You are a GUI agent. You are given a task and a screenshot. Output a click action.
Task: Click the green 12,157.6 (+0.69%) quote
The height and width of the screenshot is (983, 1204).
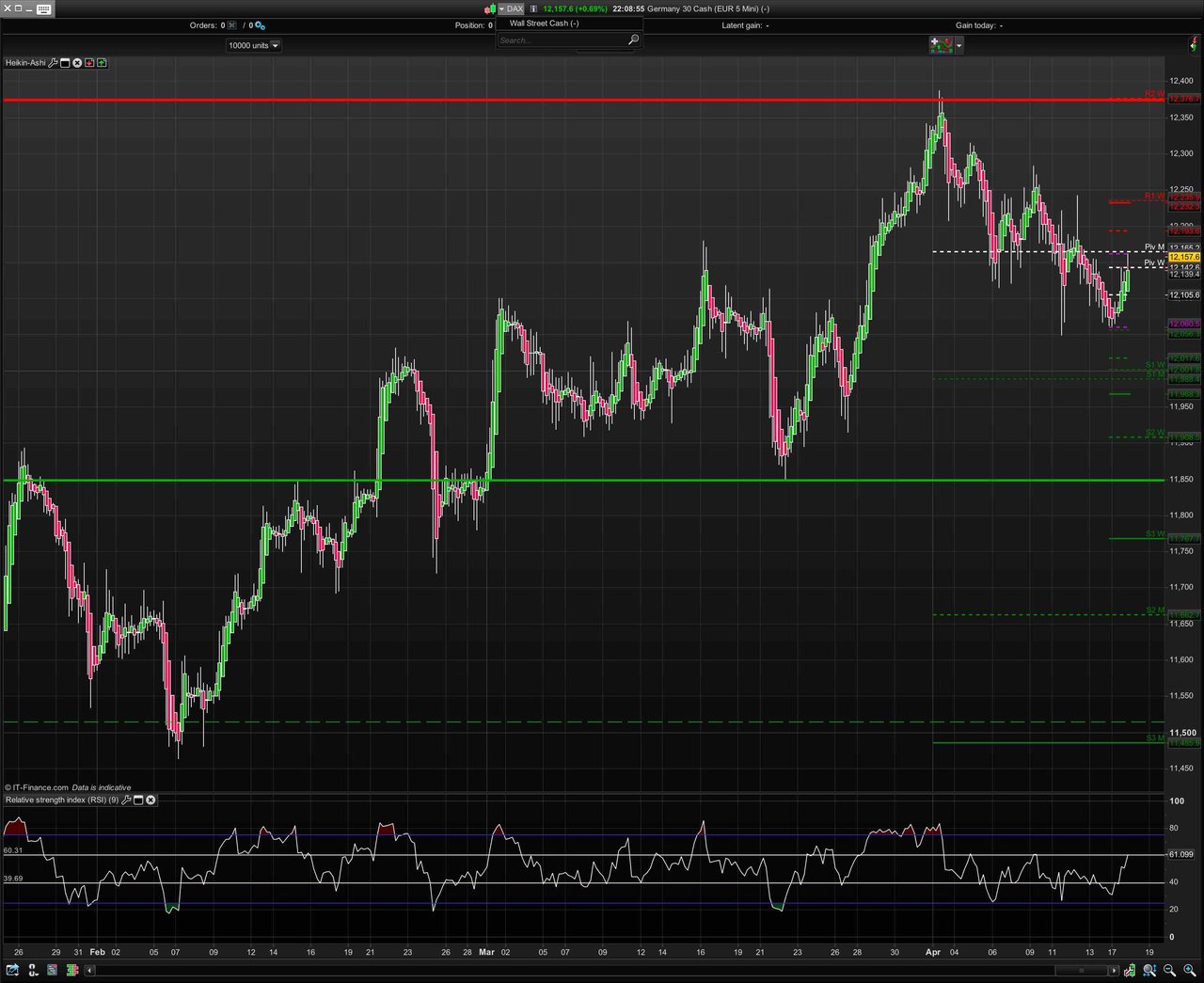575,8
